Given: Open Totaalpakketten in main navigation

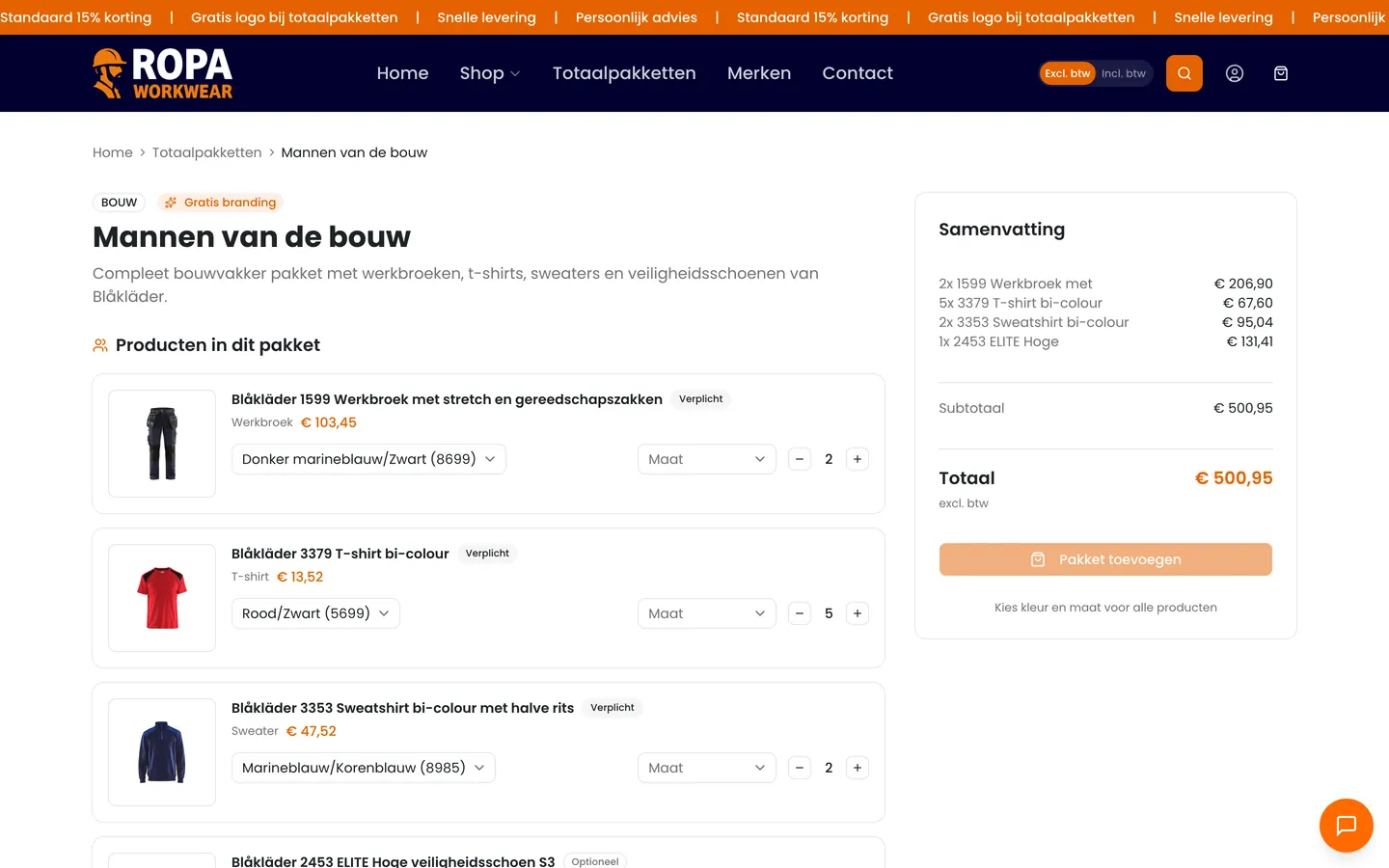Looking at the screenshot, I should pyautogui.click(x=624, y=73).
